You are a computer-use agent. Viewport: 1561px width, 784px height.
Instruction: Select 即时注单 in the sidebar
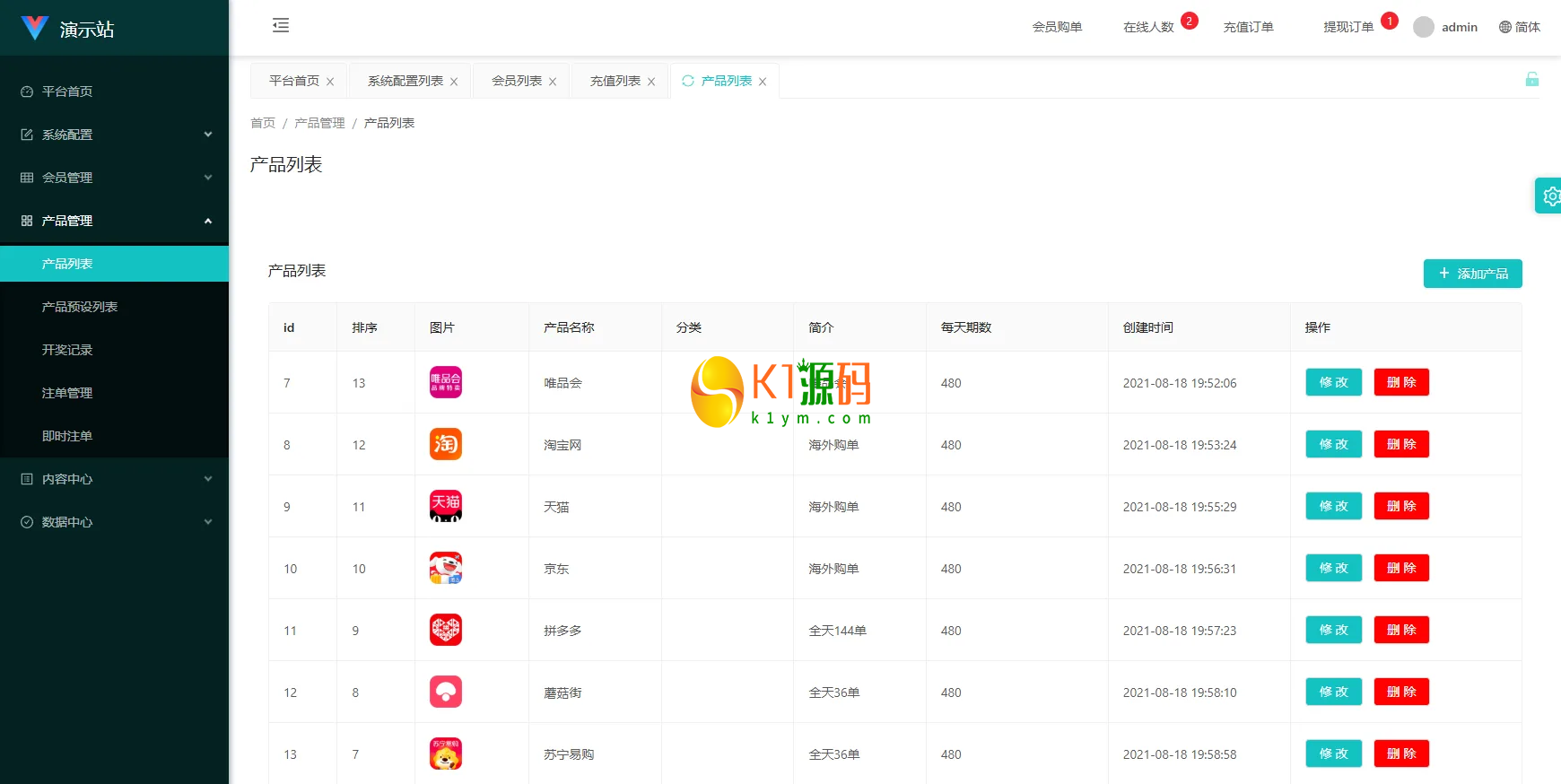[114, 436]
